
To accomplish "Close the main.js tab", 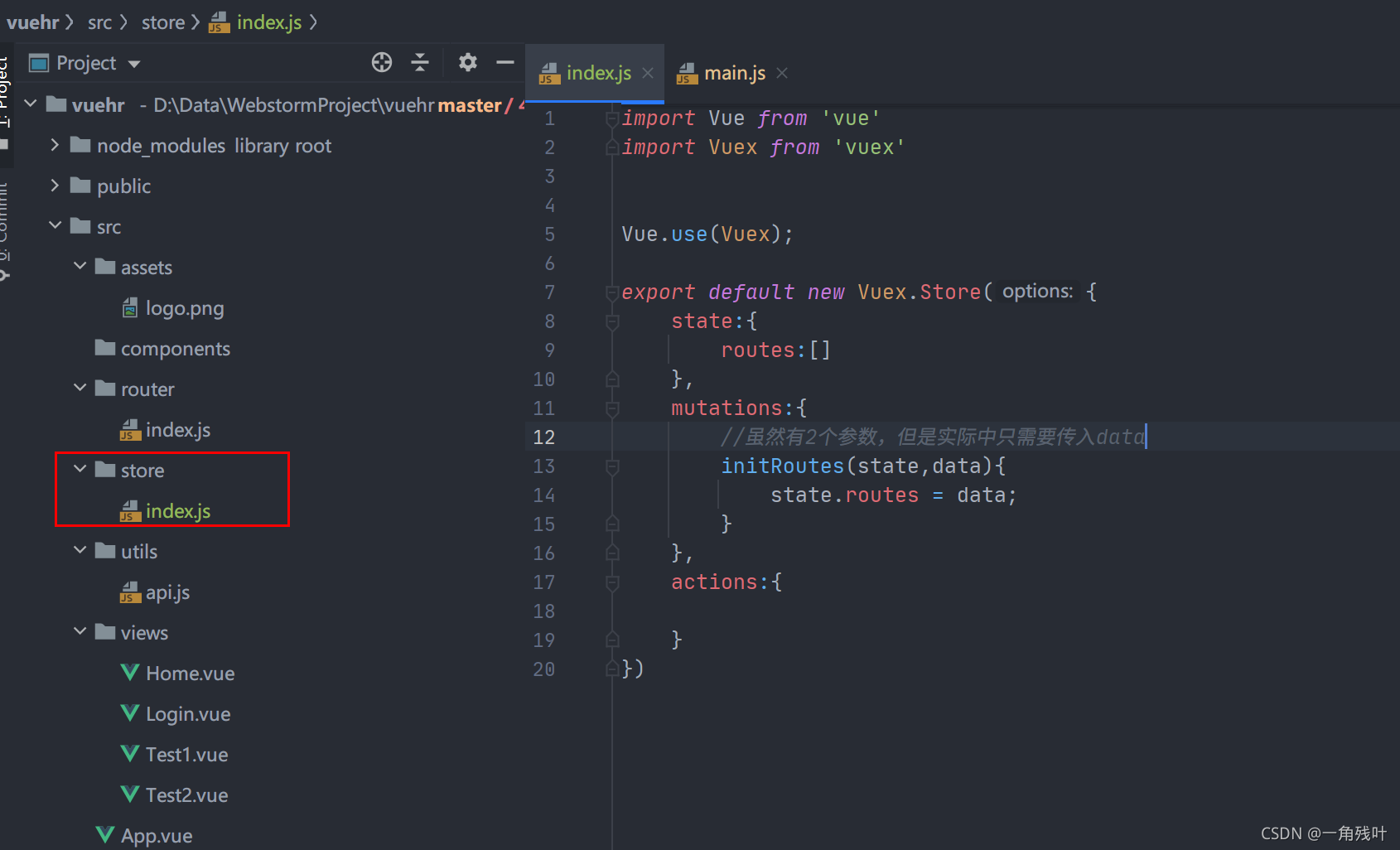I will pyautogui.click(x=782, y=73).
